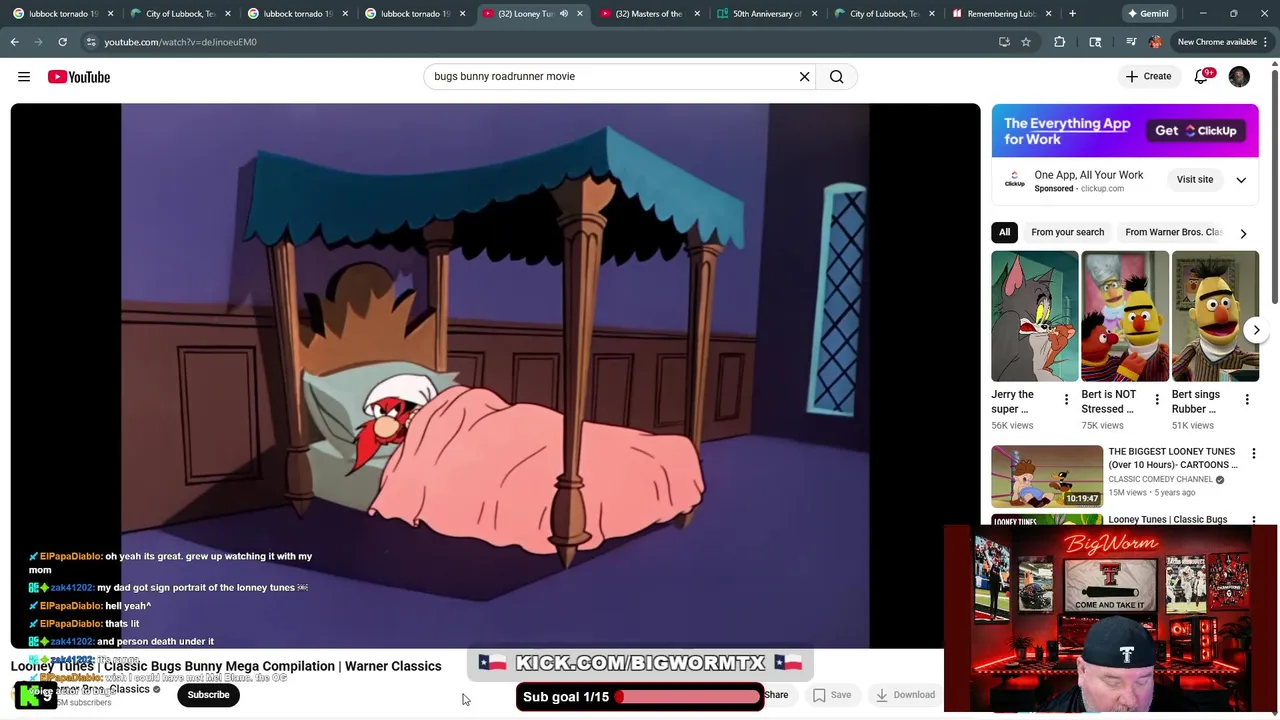Advance the Shorts shelf next arrow
1280x720 pixels.
coord(1257,330)
